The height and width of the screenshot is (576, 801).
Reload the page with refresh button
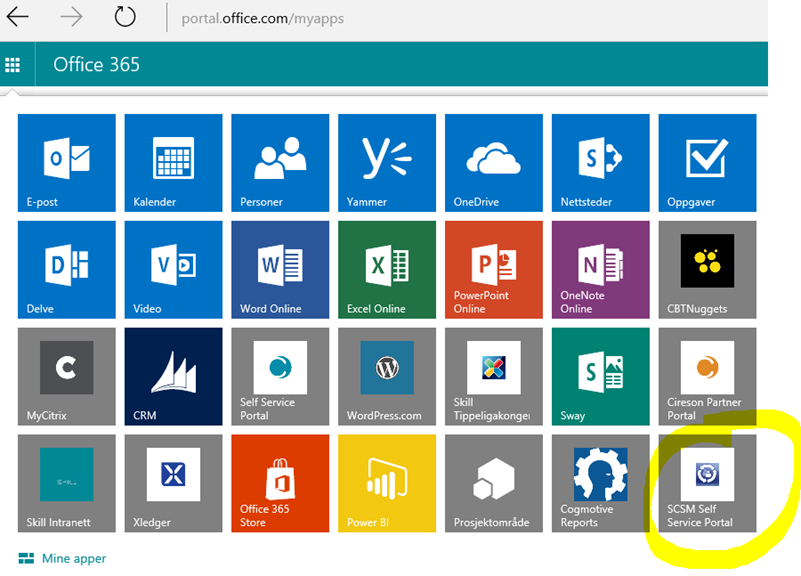point(125,17)
